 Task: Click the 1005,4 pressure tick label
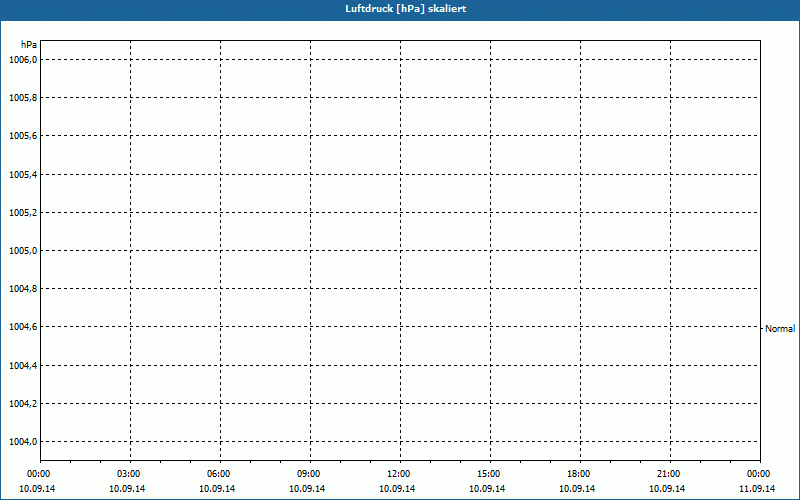tap(22, 175)
